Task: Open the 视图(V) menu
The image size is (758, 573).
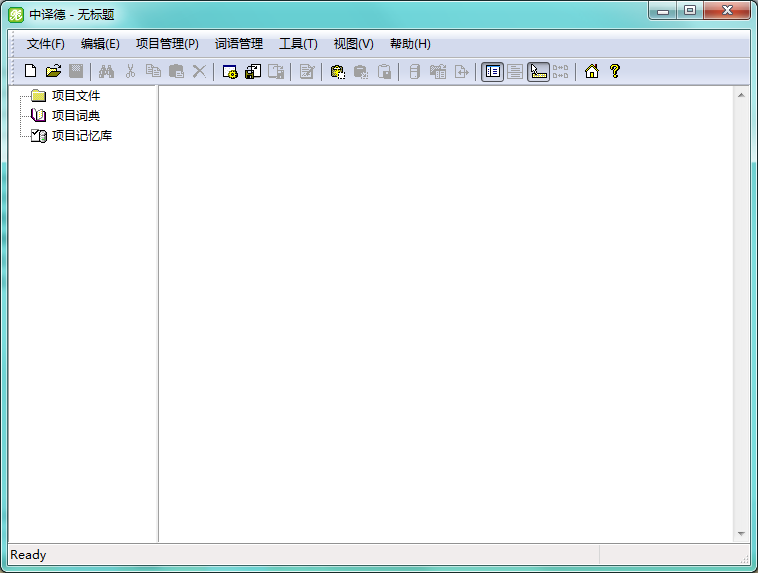Action: (353, 44)
